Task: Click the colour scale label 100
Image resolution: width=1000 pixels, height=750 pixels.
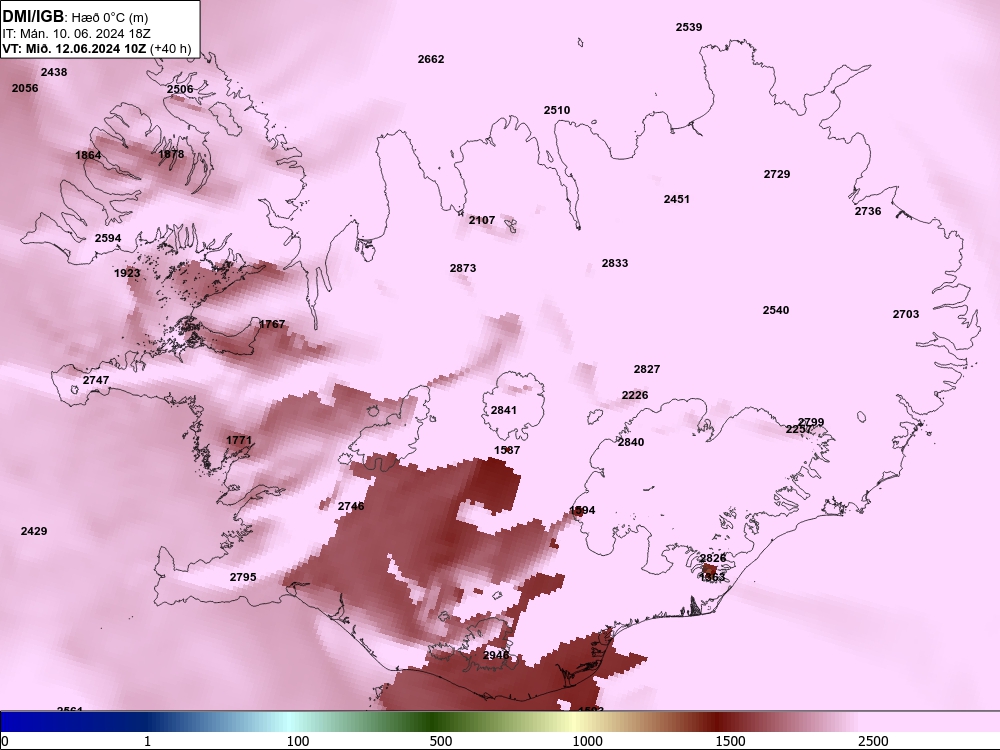Action: click(x=298, y=741)
